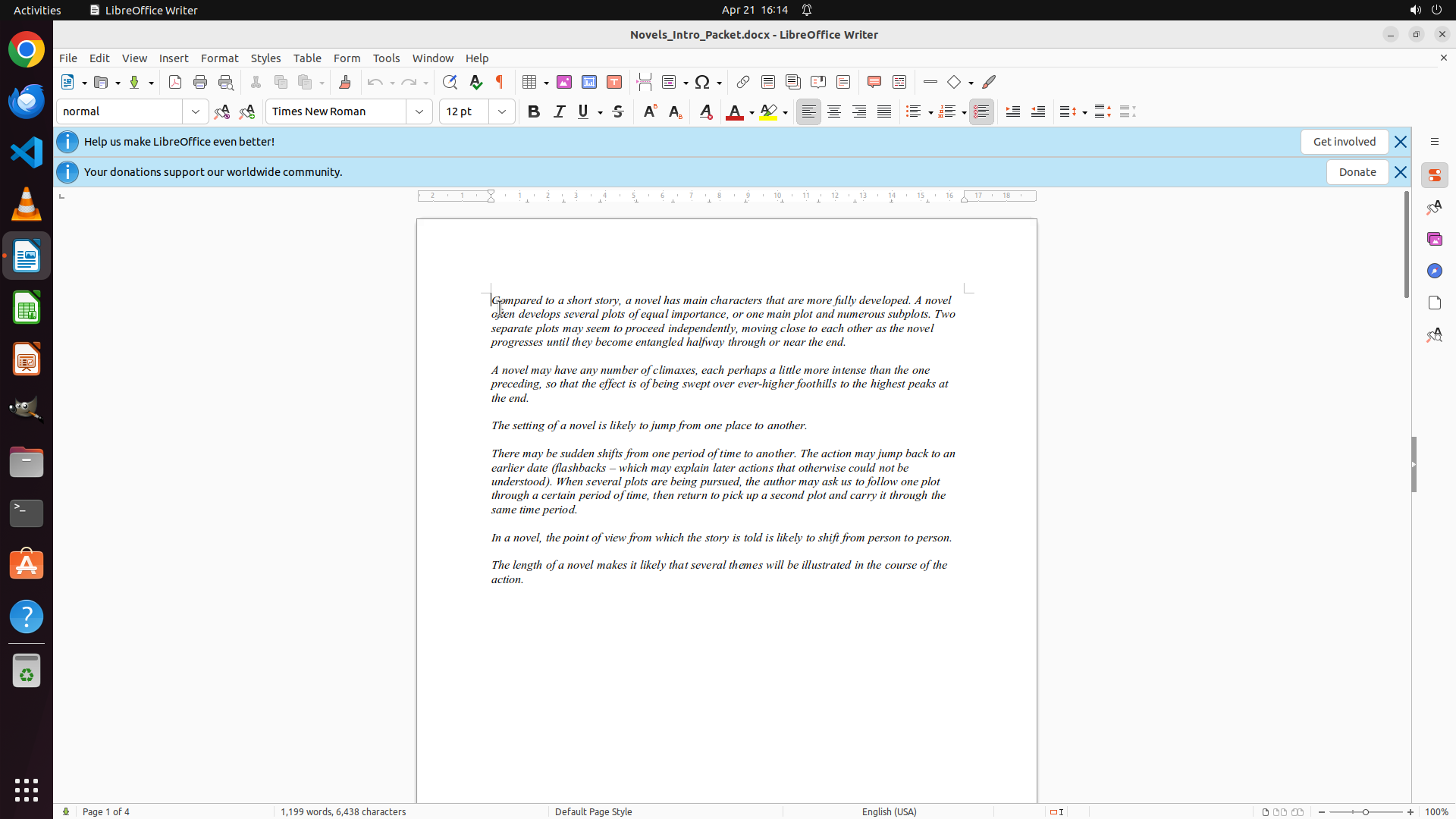Viewport: 1456px width, 819px height.
Task: Toggle Italic formatting
Action: tap(560, 111)
